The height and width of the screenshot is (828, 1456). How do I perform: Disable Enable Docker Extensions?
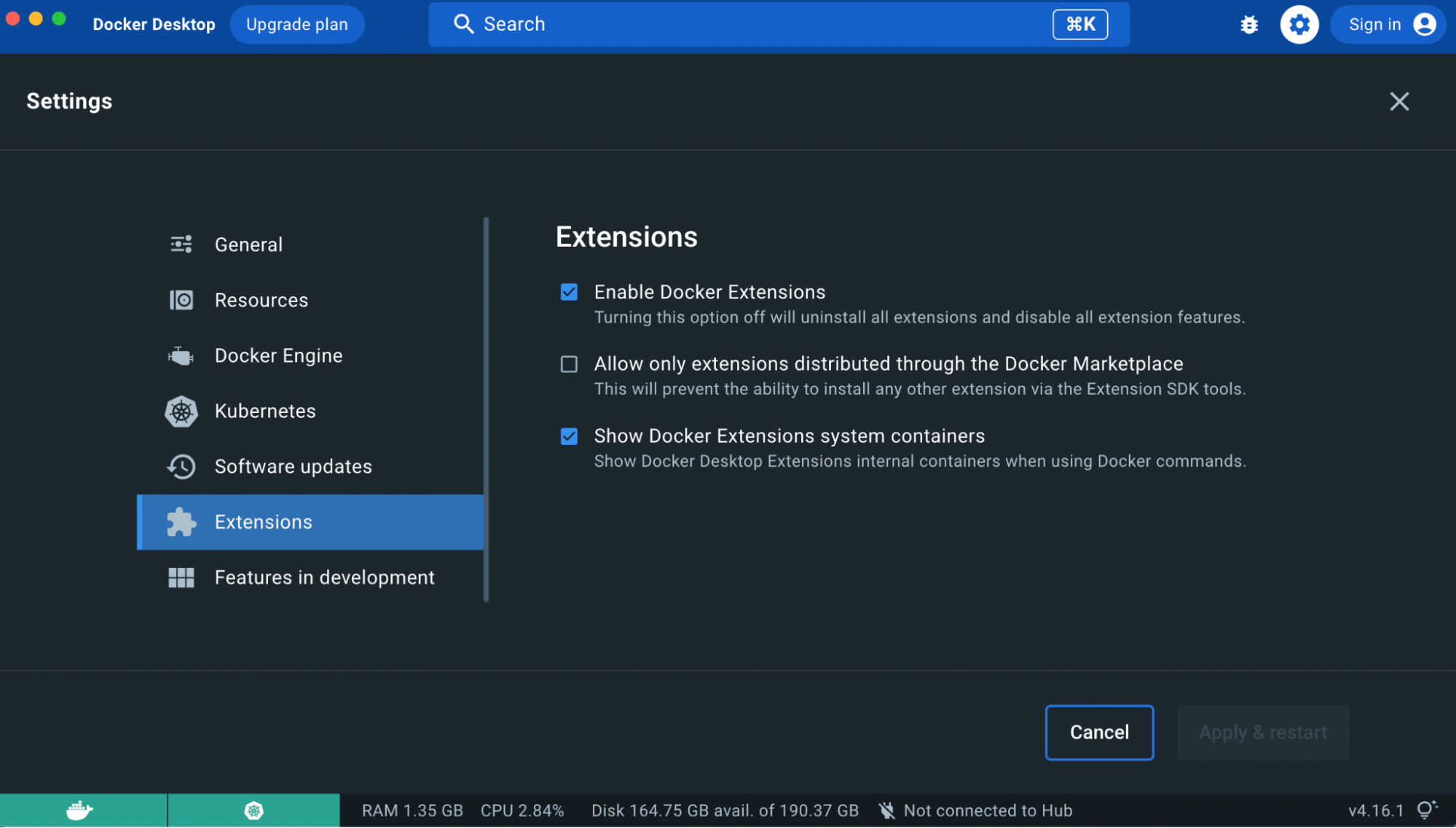point(569,292)
